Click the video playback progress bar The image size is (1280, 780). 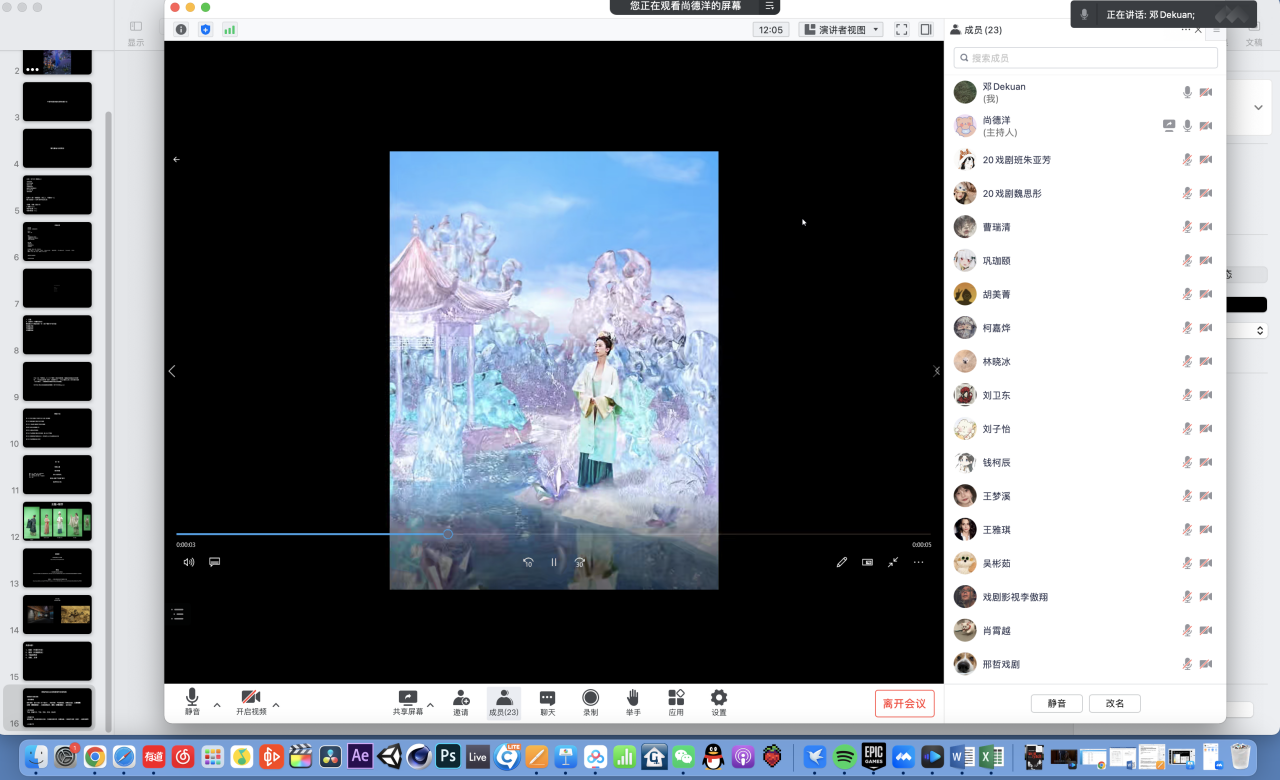click(x=553, y=534)
